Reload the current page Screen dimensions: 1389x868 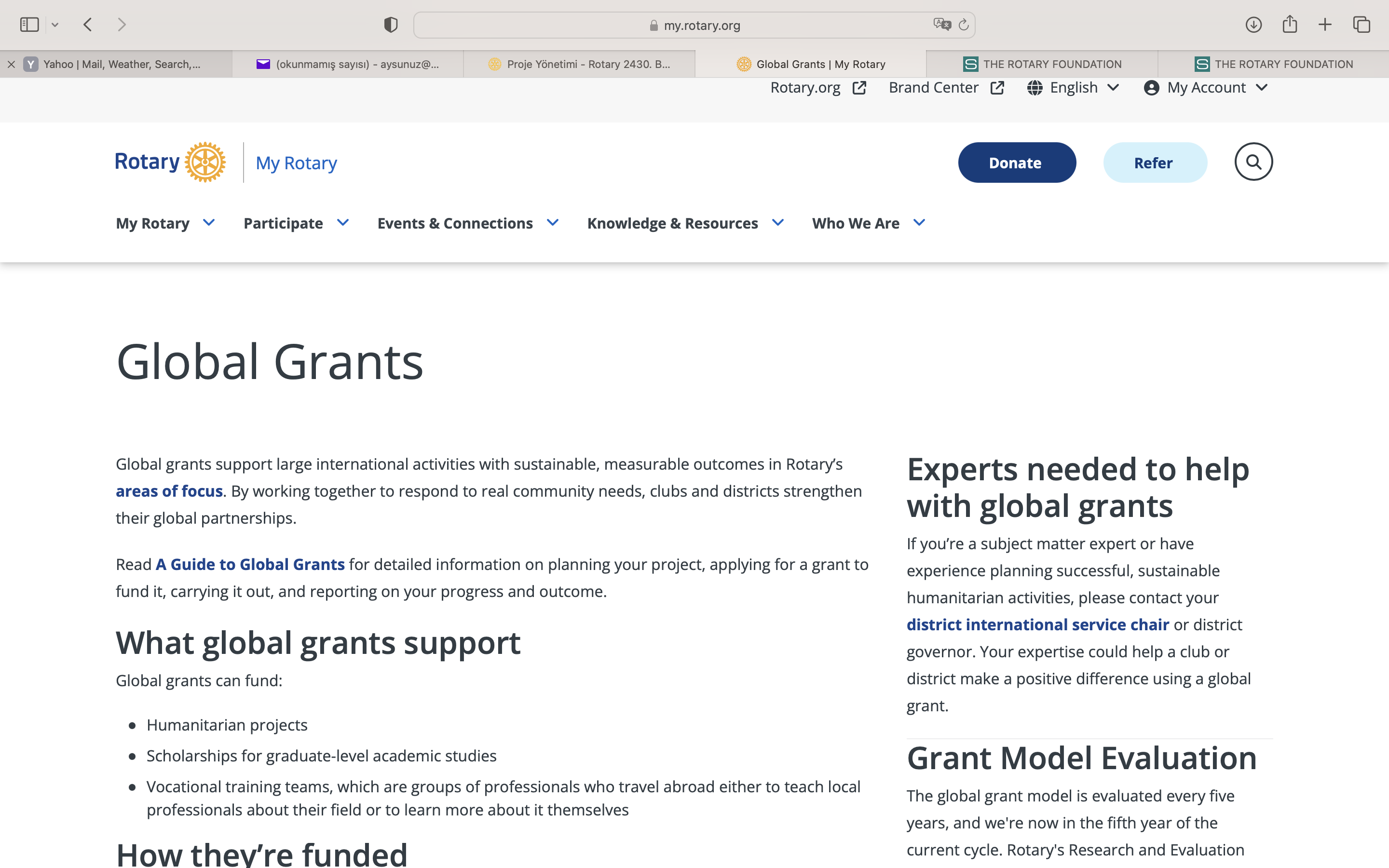tap(964, 25)
